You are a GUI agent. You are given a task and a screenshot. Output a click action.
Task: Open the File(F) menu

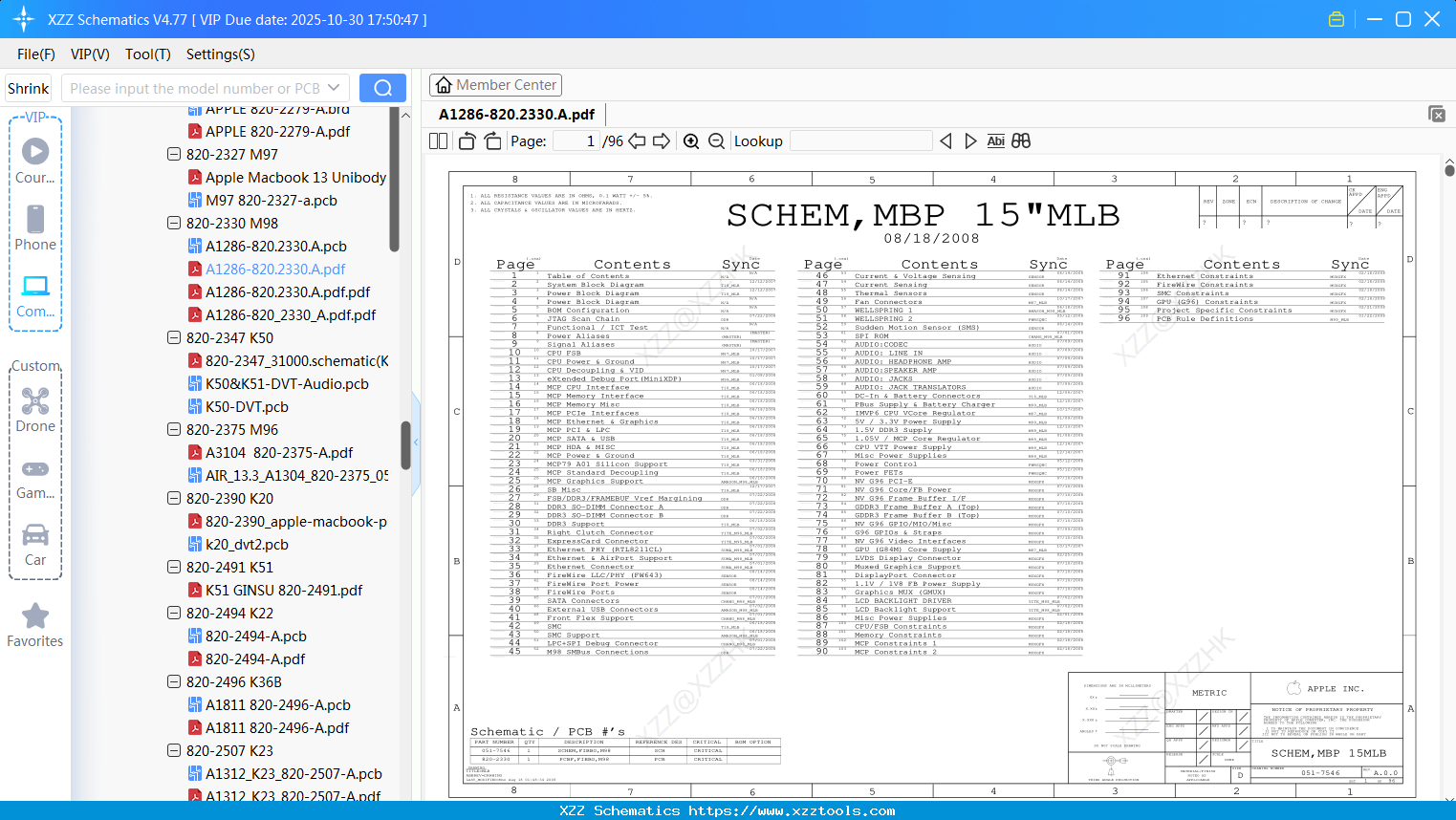36,54
